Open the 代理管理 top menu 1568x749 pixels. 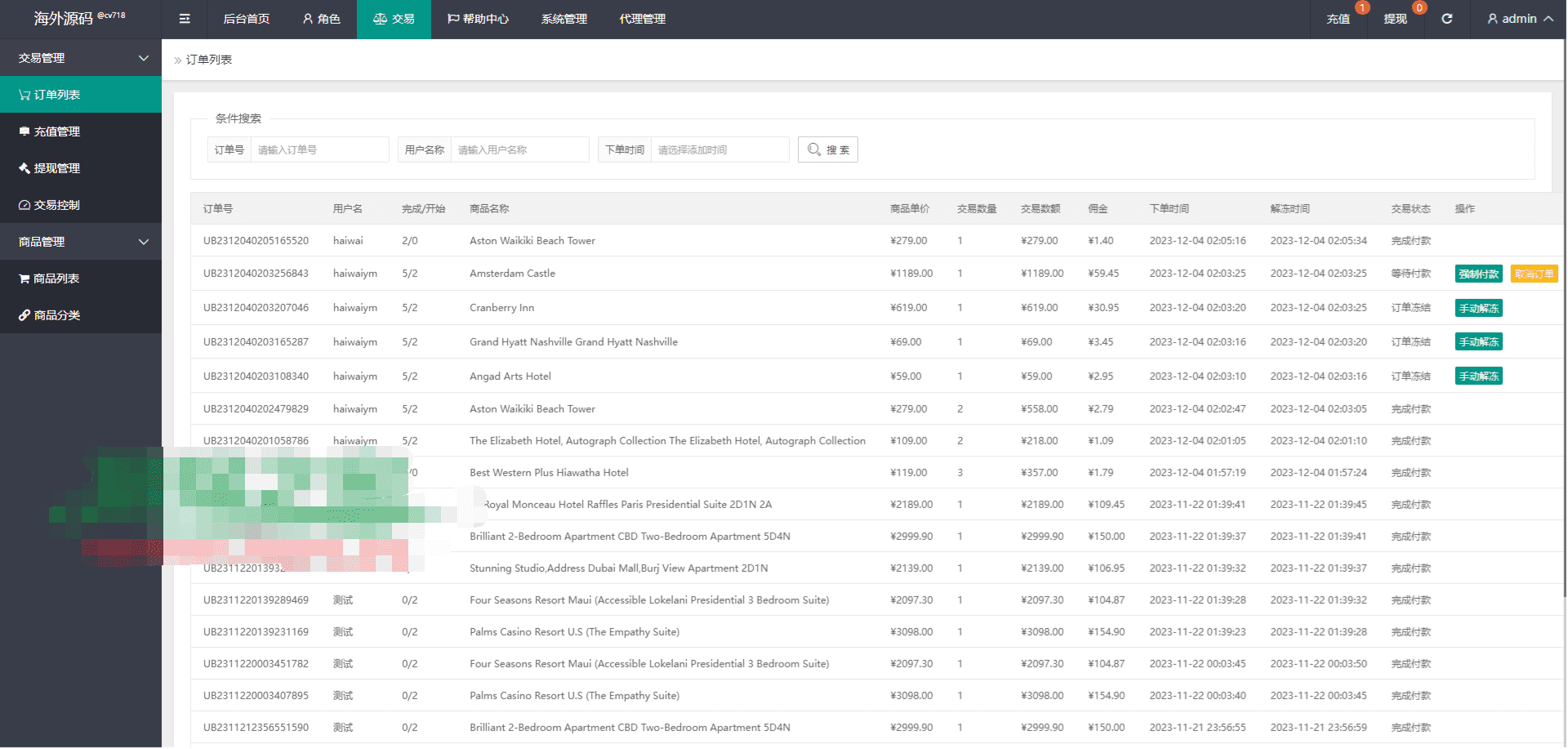coord(643,19)
